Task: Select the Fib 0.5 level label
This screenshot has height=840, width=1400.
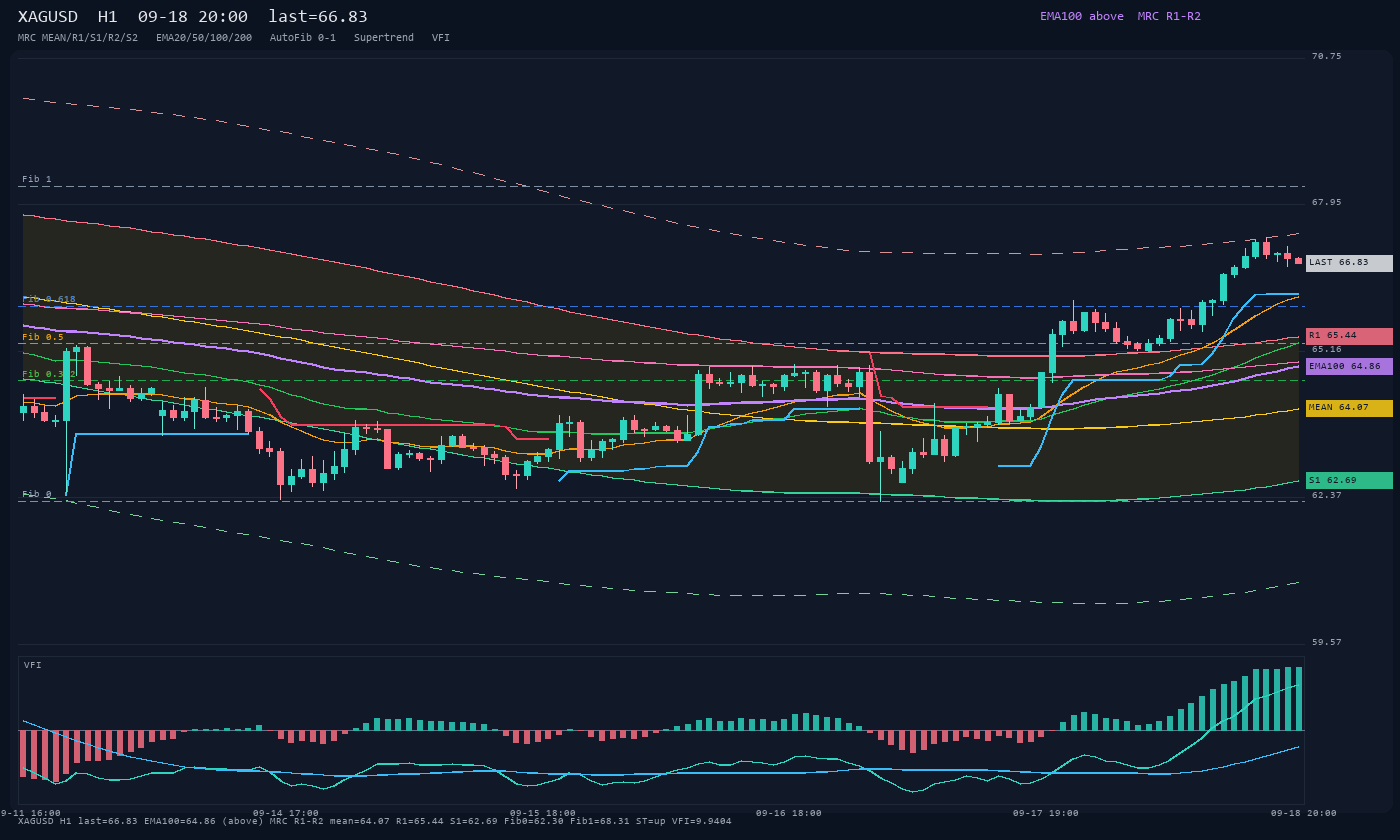Action: pos(43,338)
